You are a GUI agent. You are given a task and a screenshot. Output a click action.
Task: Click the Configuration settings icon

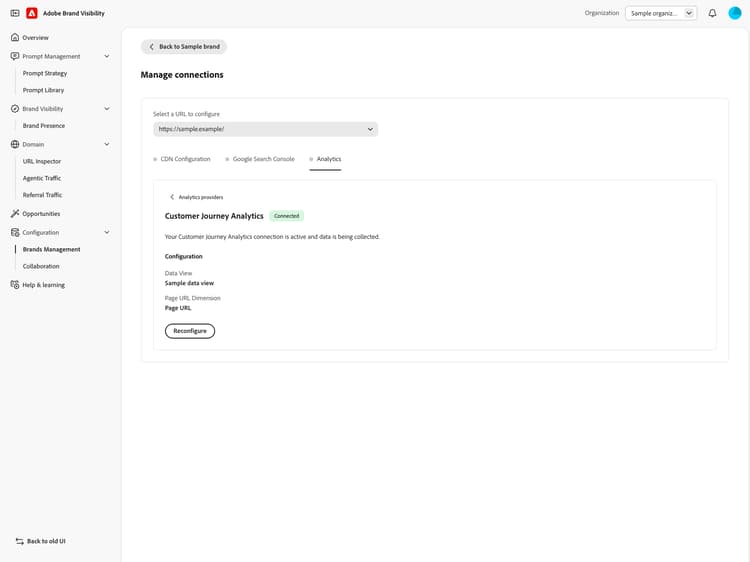(x=15, y=232)
